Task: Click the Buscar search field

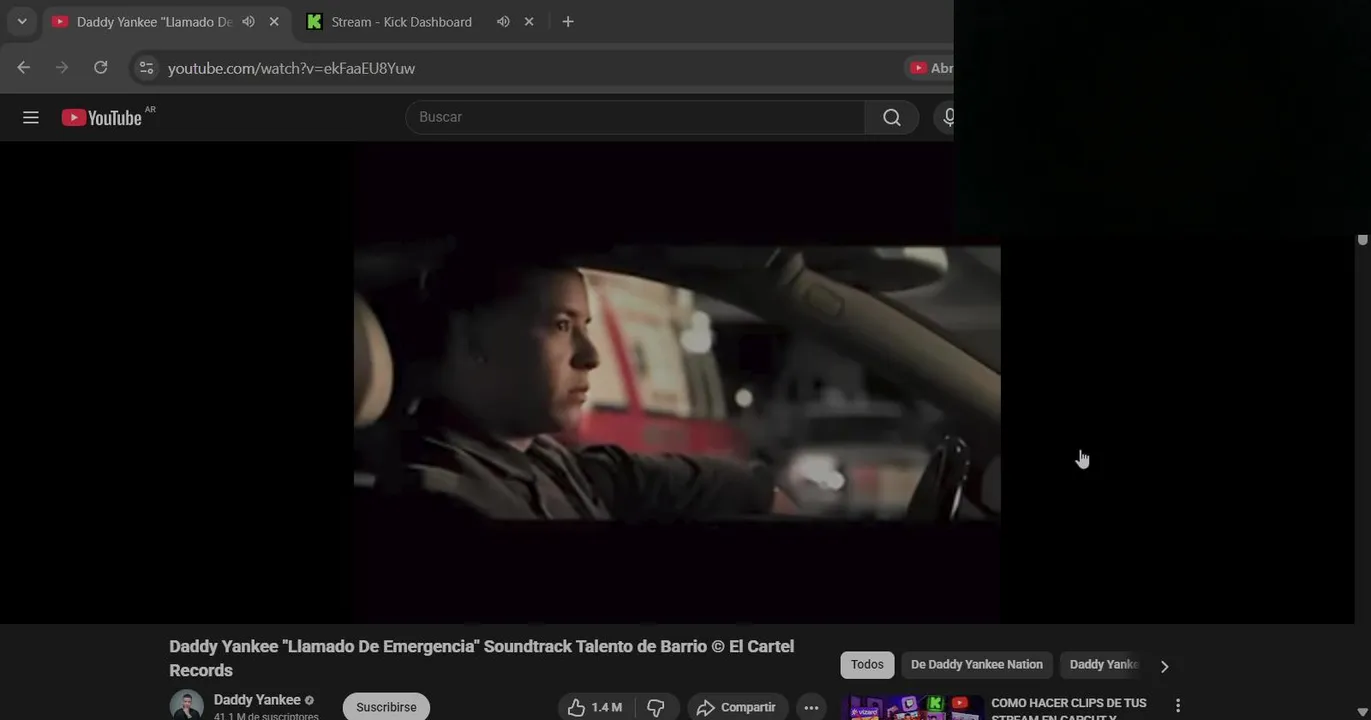Action: click(635, 117)
